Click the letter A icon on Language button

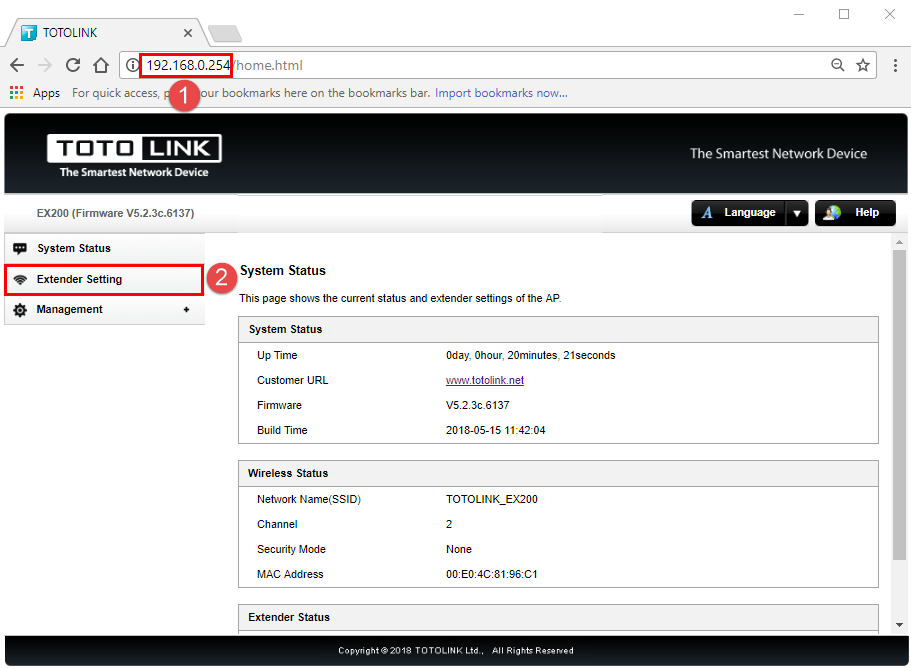click(x=707, y=213)
